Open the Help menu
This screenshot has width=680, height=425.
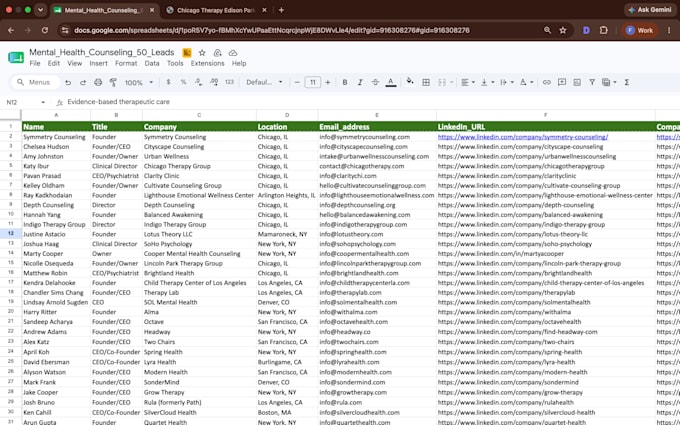(x=239, y=63)
